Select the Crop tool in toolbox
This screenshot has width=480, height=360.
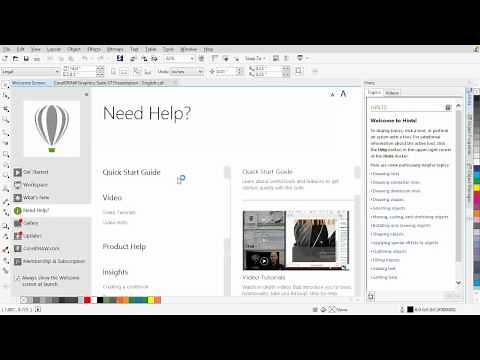pyautogui.click(x=6, y=109)
